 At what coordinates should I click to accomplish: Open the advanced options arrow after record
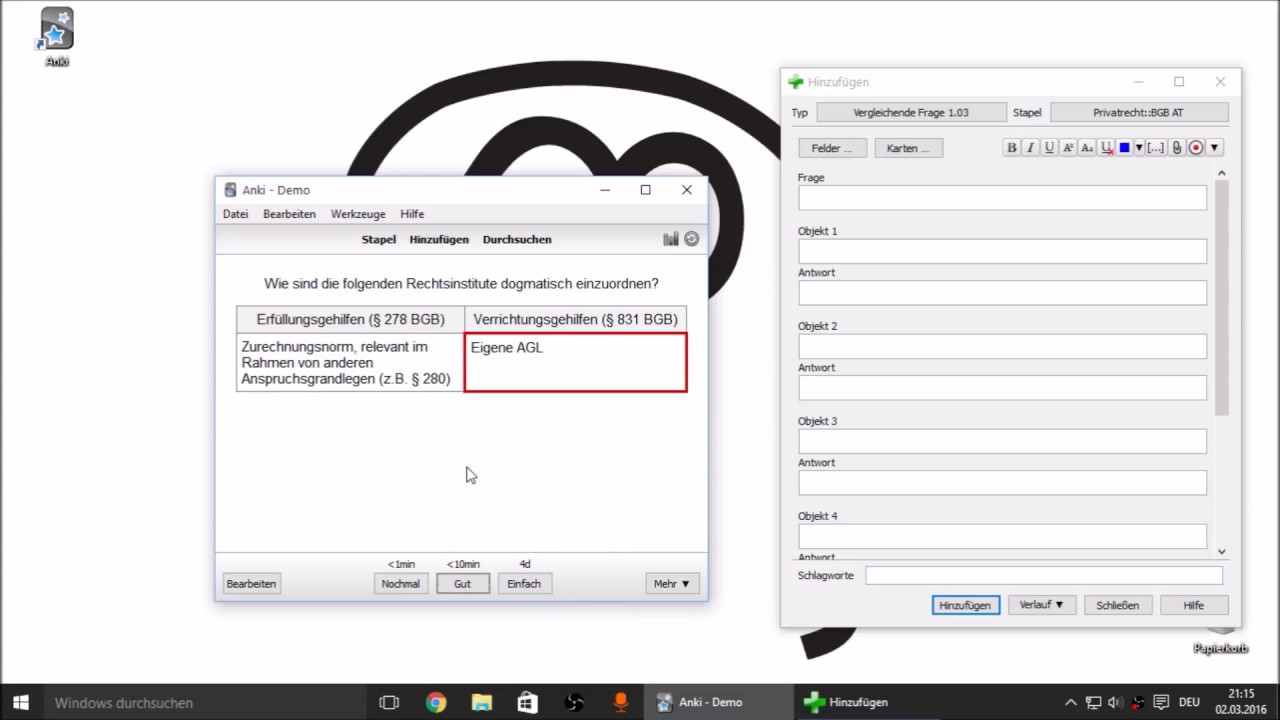click(1214, 148)
